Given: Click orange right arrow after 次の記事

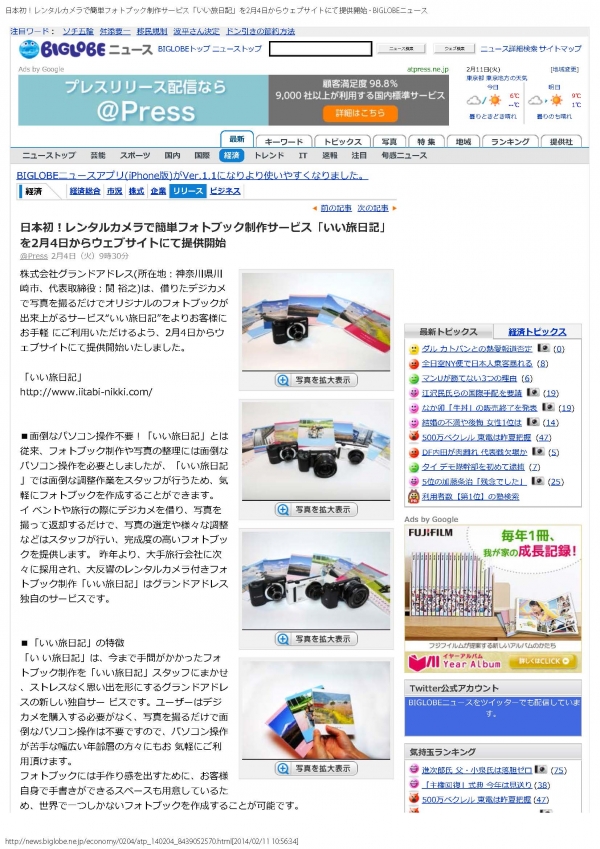Looking at the screenshot, I should (x=394, y=208).
